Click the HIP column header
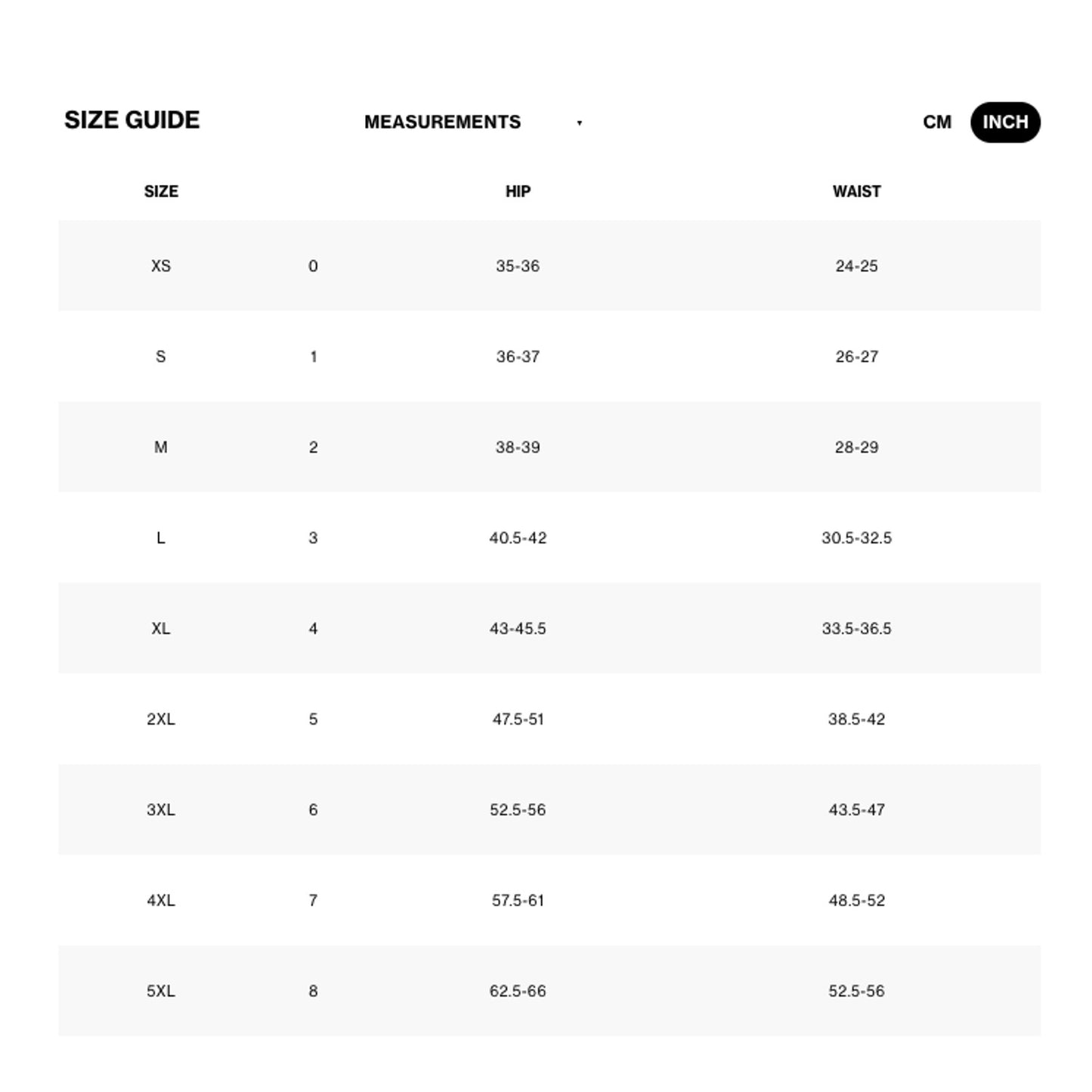This screenshot has width=1092, height=1092. [x=518, y=192]
